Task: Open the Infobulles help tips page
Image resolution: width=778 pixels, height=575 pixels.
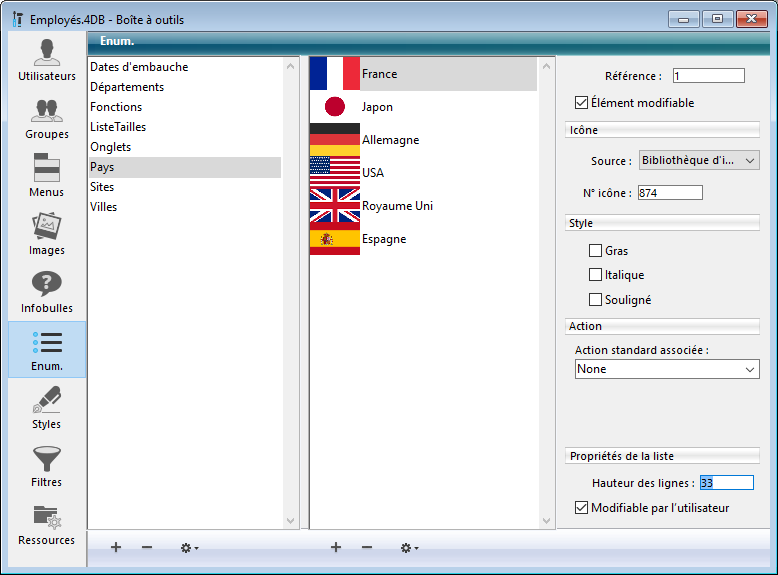Action: click(x=46, y=291)
